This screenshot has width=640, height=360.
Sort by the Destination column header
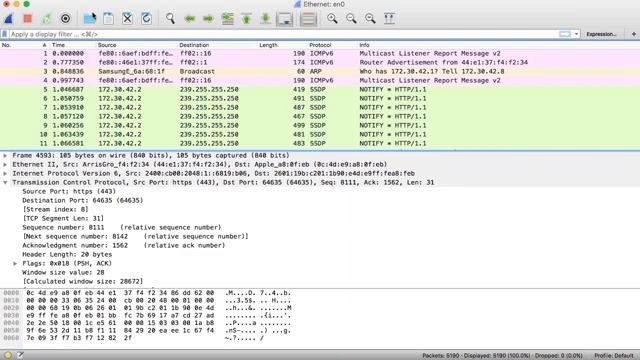[x=218, y=45]
